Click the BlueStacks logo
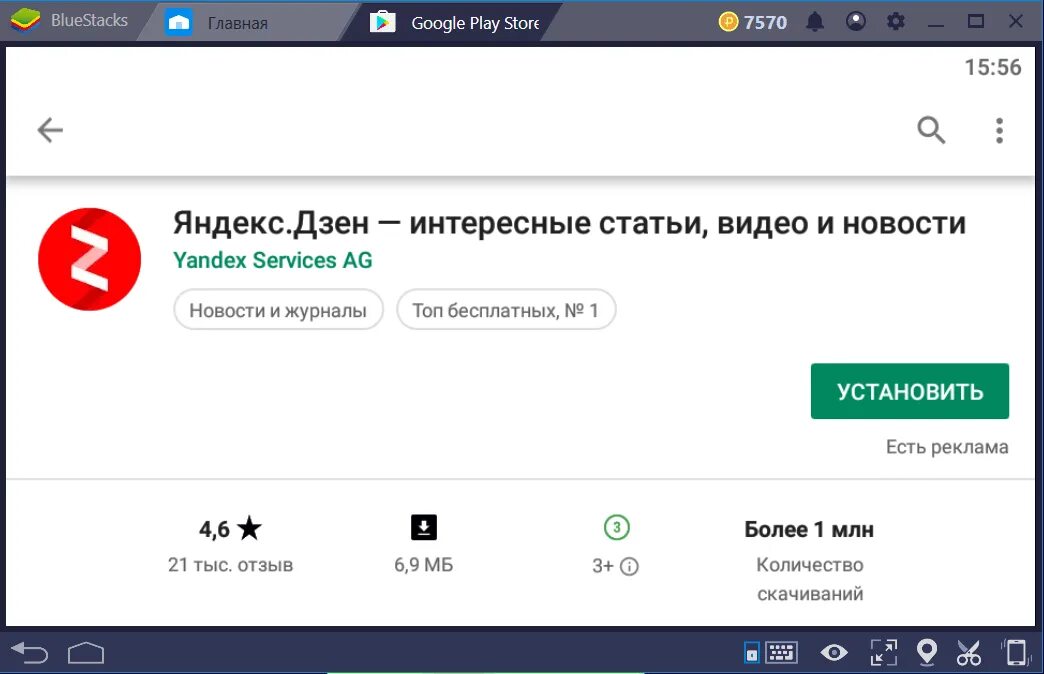Viewport: 1044px width, 674px height. (25, 21)
